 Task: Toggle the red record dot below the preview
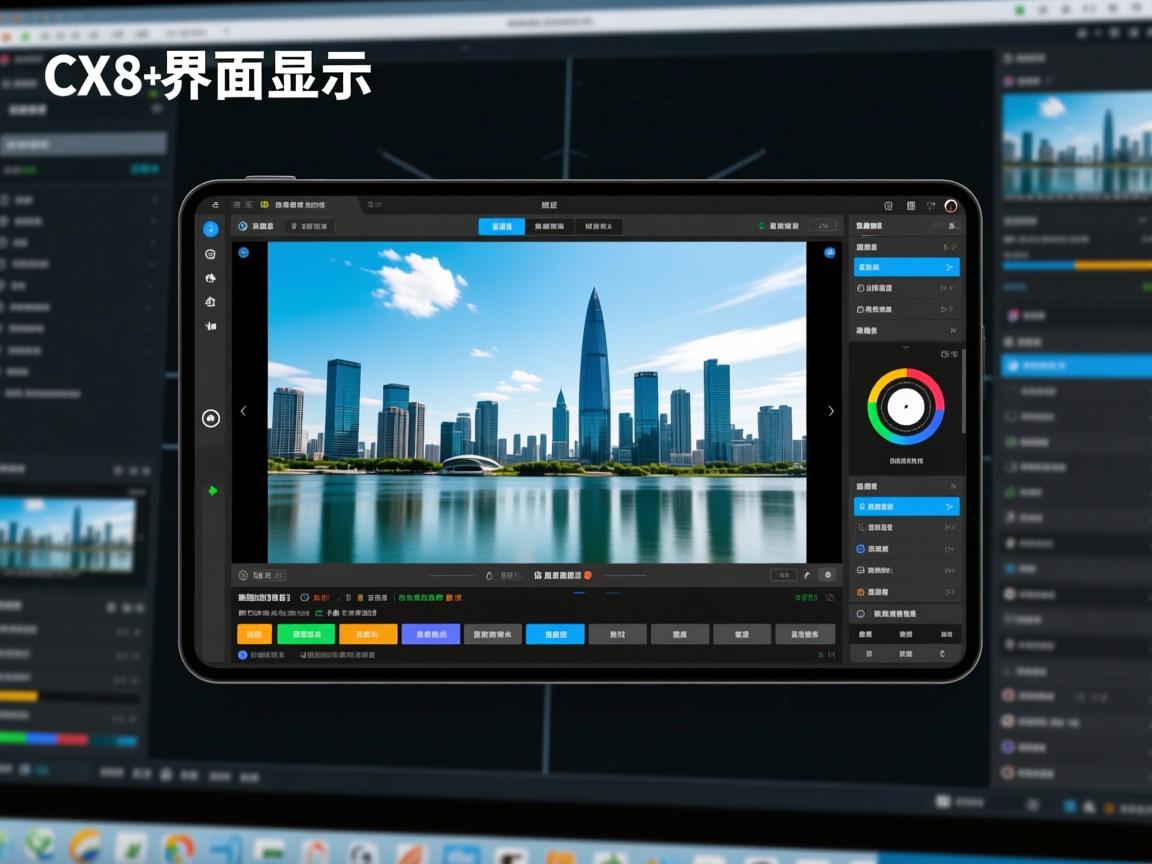point(588,575)
